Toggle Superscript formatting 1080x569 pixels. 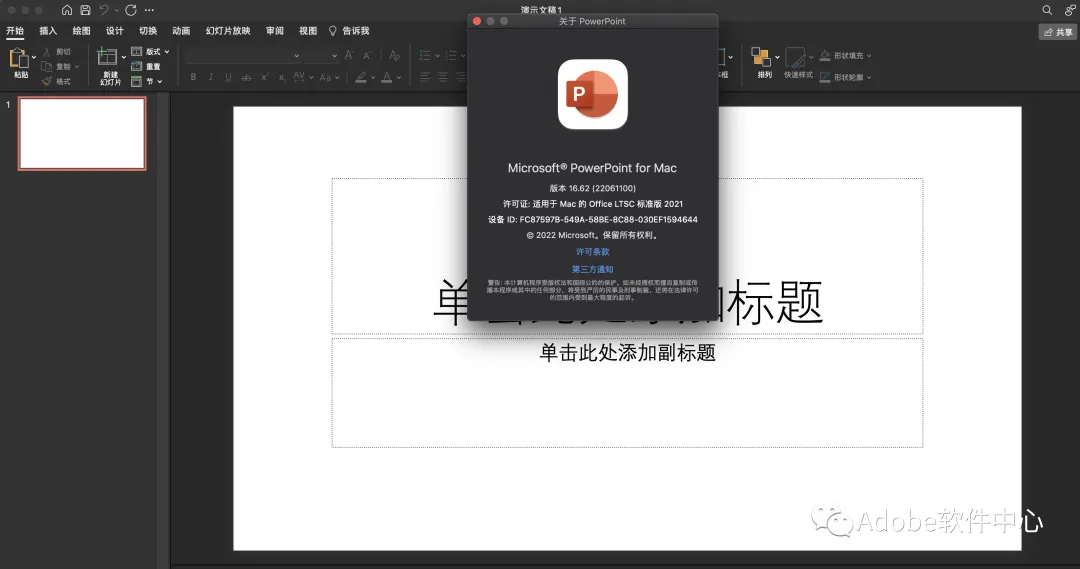tap(264, 77)
